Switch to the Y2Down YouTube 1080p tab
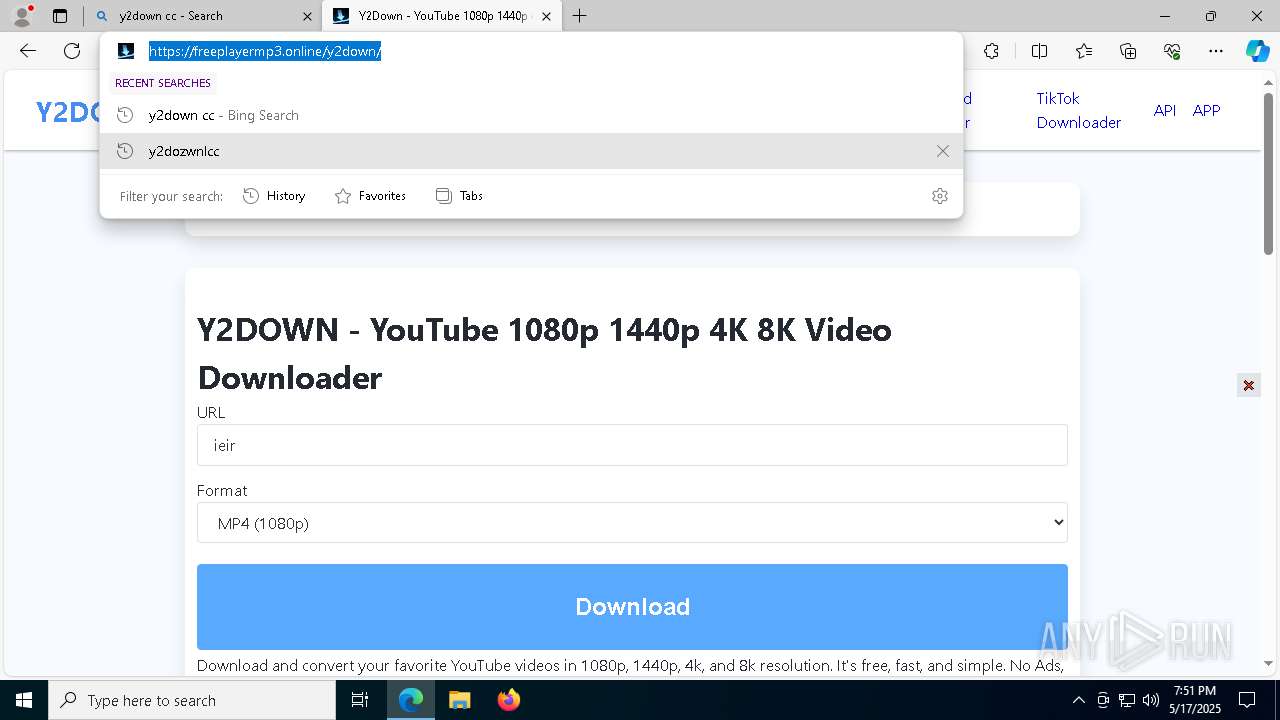The height and width of the screenshot is (720, 1280). point(443,16)
